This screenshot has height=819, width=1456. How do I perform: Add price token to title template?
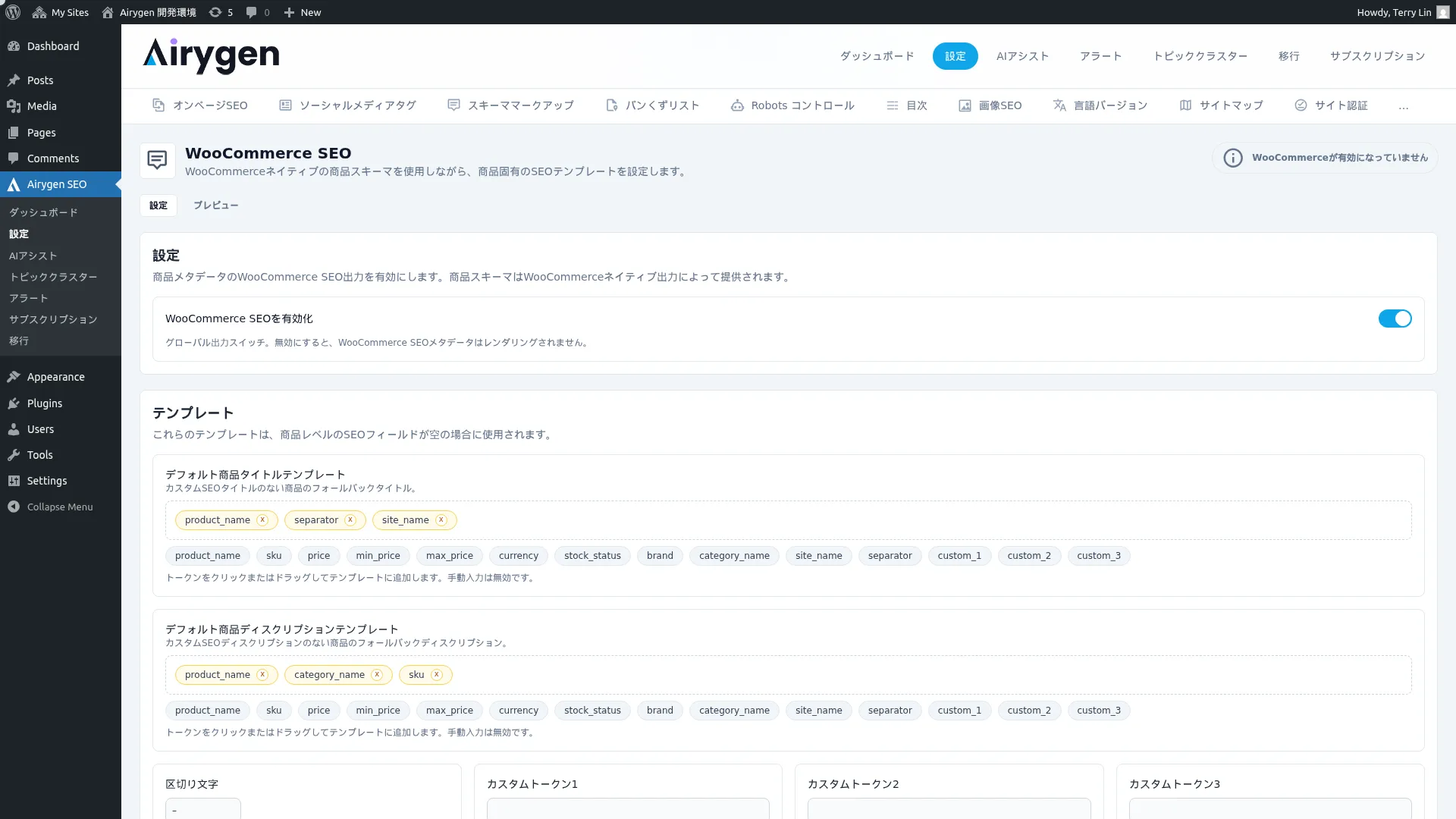(x=318, y=556)
